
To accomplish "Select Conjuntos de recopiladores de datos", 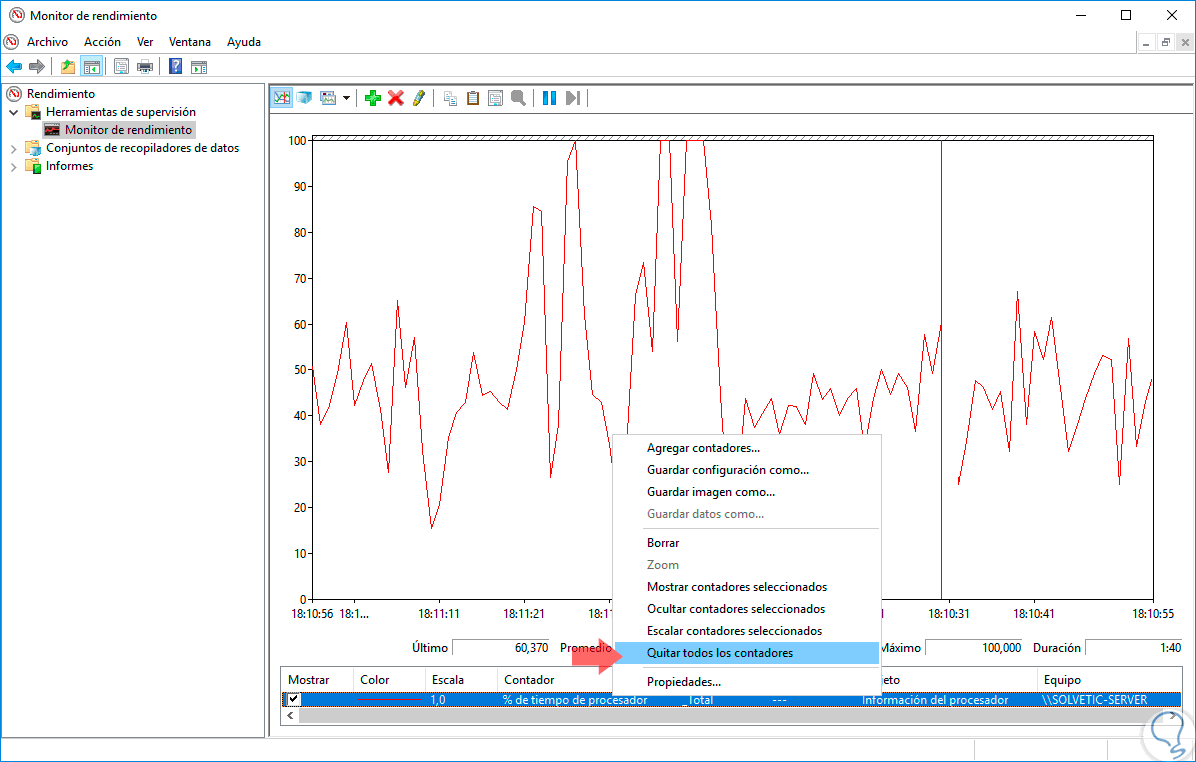I will point(143,148).
